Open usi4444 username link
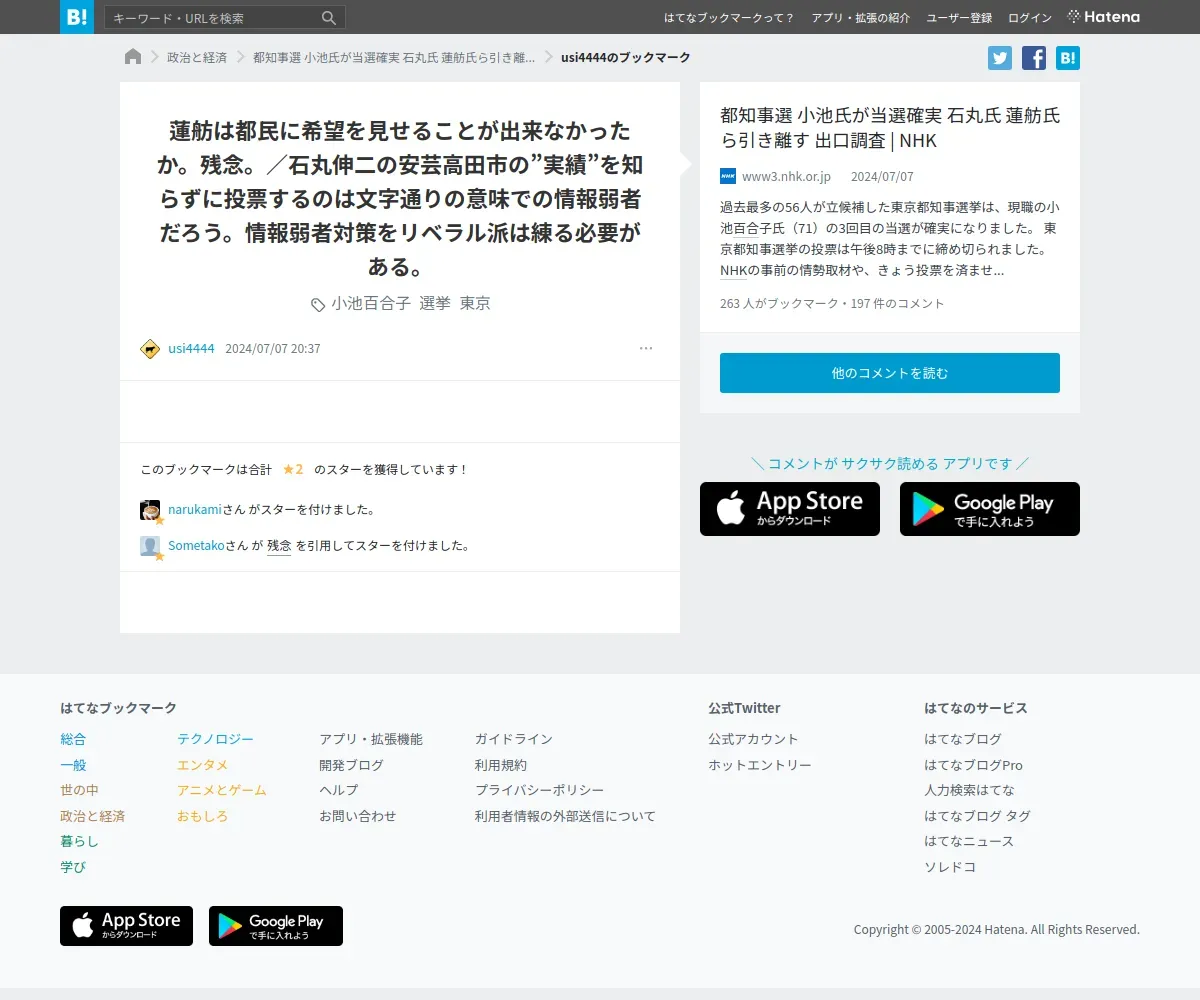 click(x=191, y=349)
